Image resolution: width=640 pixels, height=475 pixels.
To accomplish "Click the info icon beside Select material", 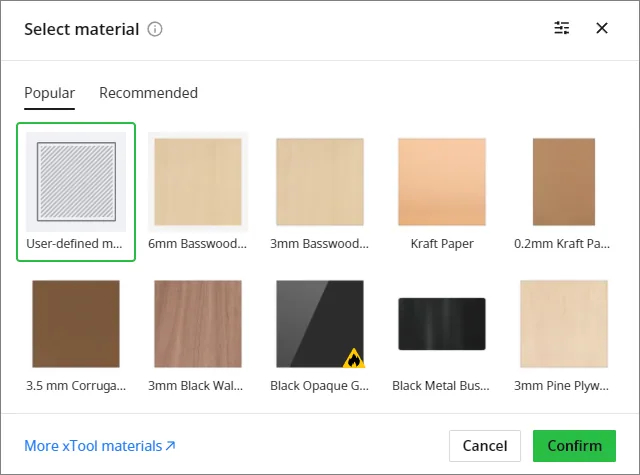I will coord(155,29).
